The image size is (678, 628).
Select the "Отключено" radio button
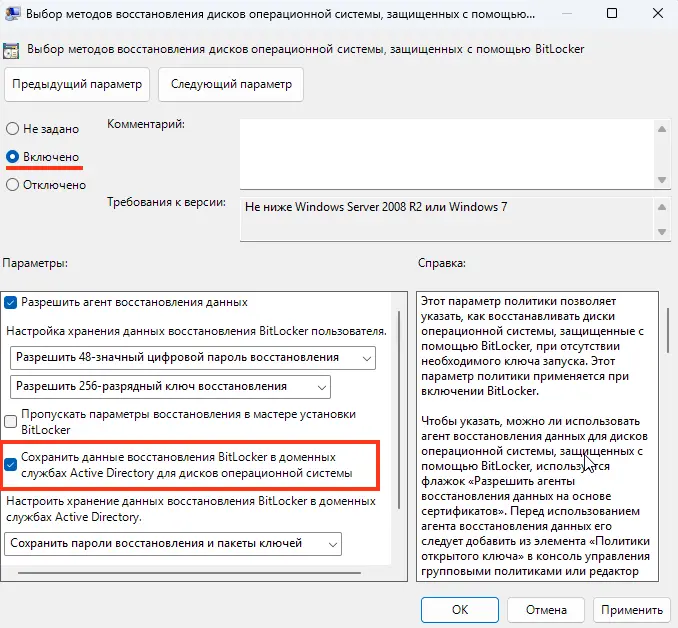[x=12, y=185]
